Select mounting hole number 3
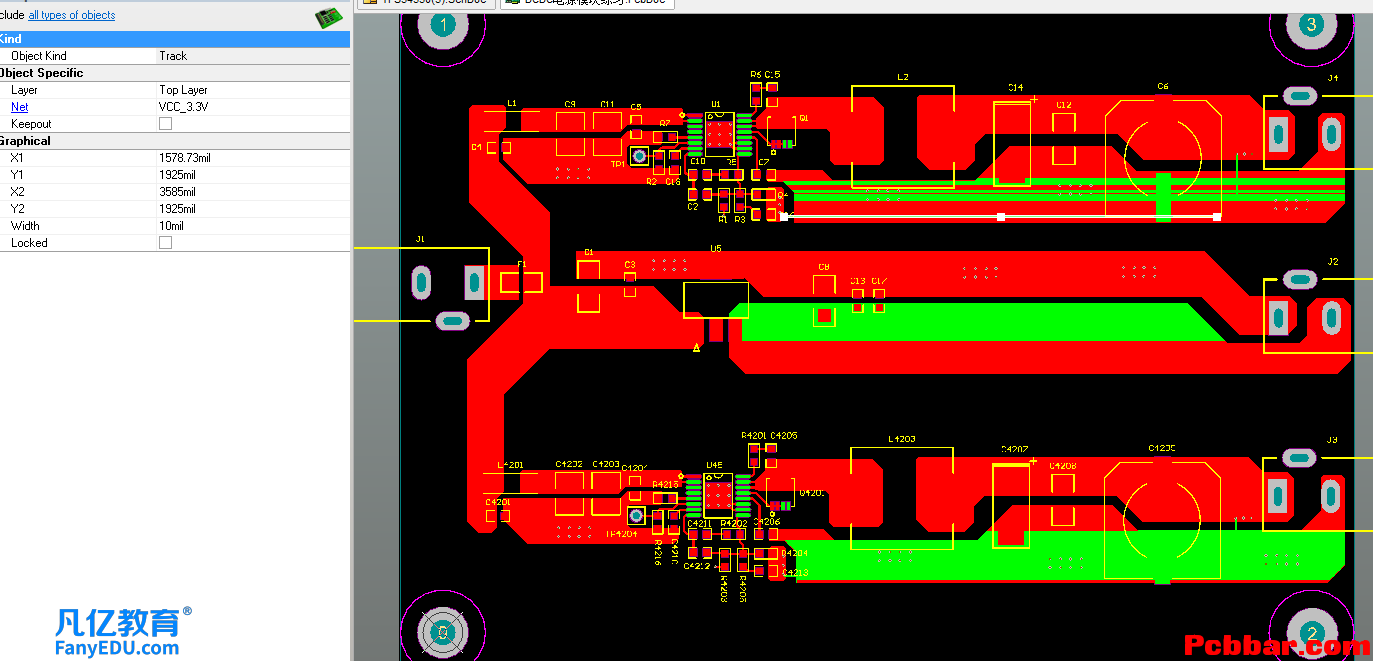 (x=1312, y=25)
